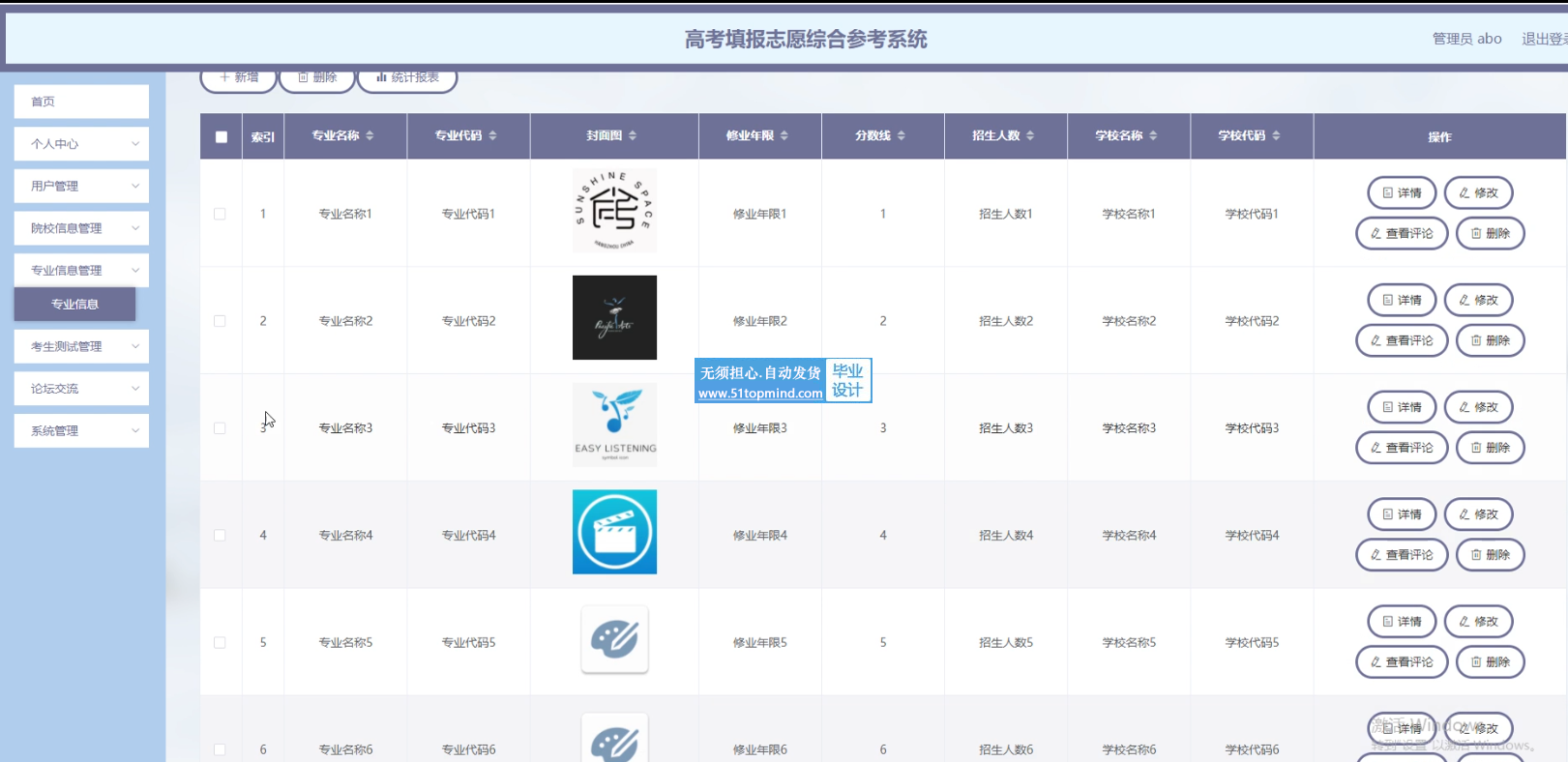The height and width of the screenshot is (762, 1568).
Task: Expand the 用户管理 sidebar menu
Action: [81, 186]
